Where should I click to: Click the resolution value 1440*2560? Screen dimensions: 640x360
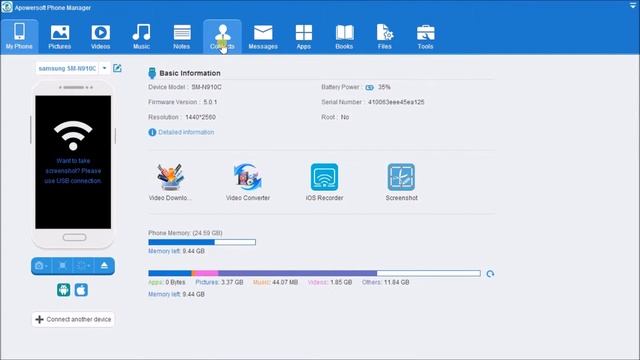[x=200, y=117]
